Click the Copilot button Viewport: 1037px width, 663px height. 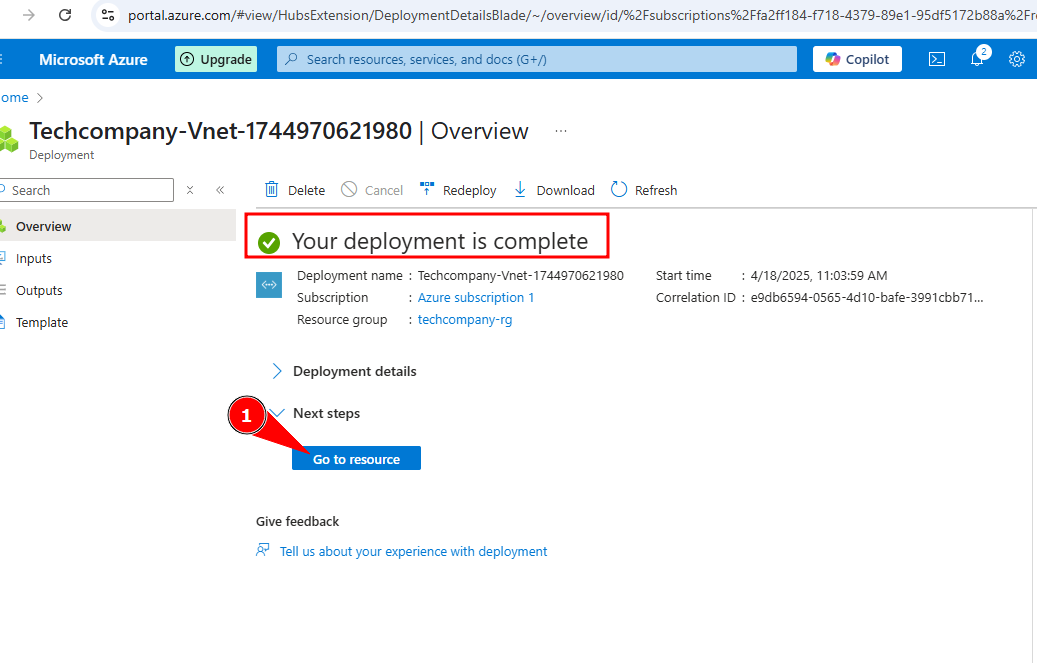tap(857, 59)
